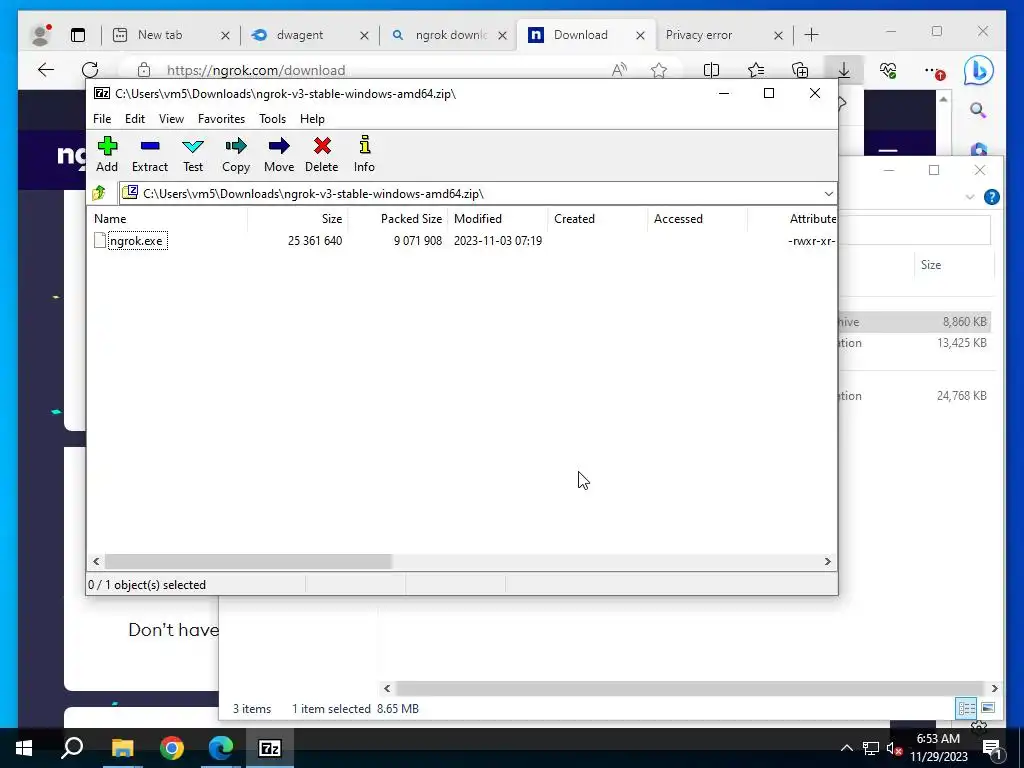The height and width of the screenshot is (768, 1024).
Task: Select the Copy toolbar icon
Action: (236, 154)
